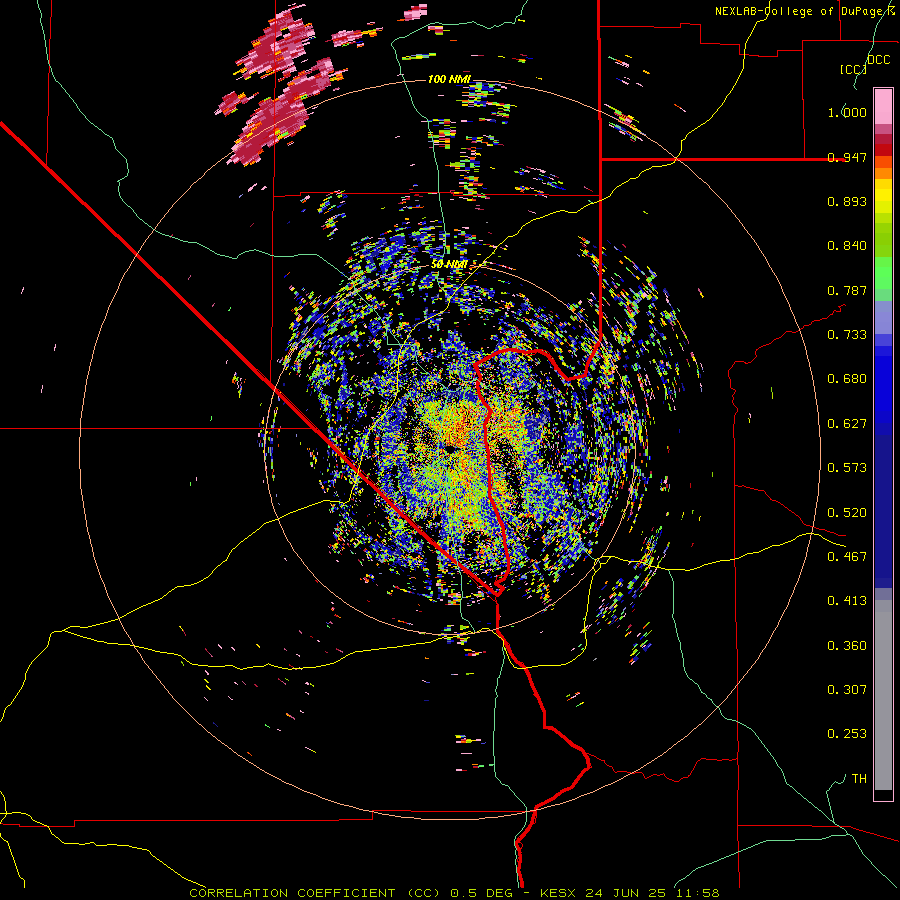This screenshot has height=900, width=900.
Task: Click the pink top segment of color bar
Action: (x=883, y=106)
